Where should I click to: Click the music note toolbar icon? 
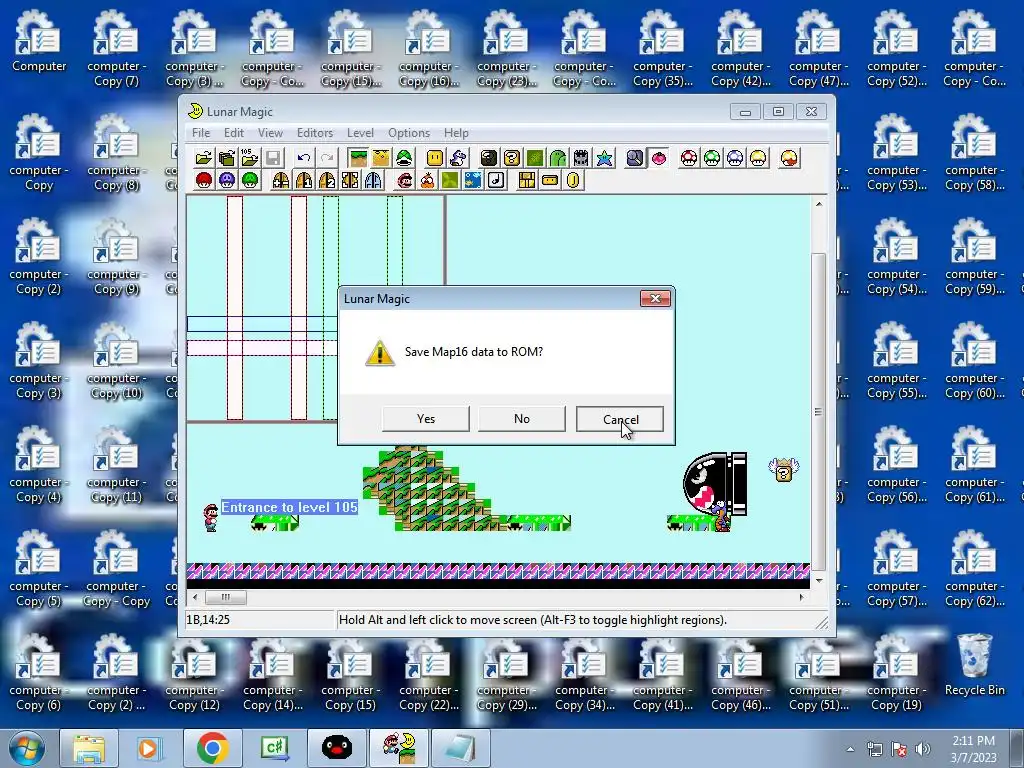point(496,180)
